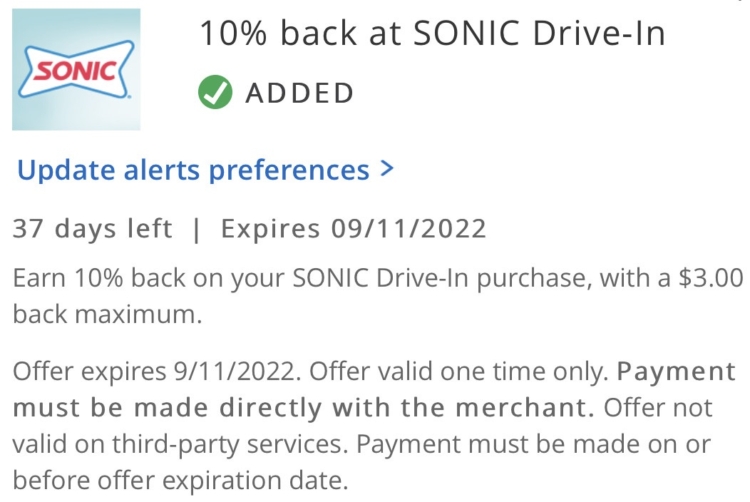Click the Expires 09/11/2022 date

click(353, 229)
